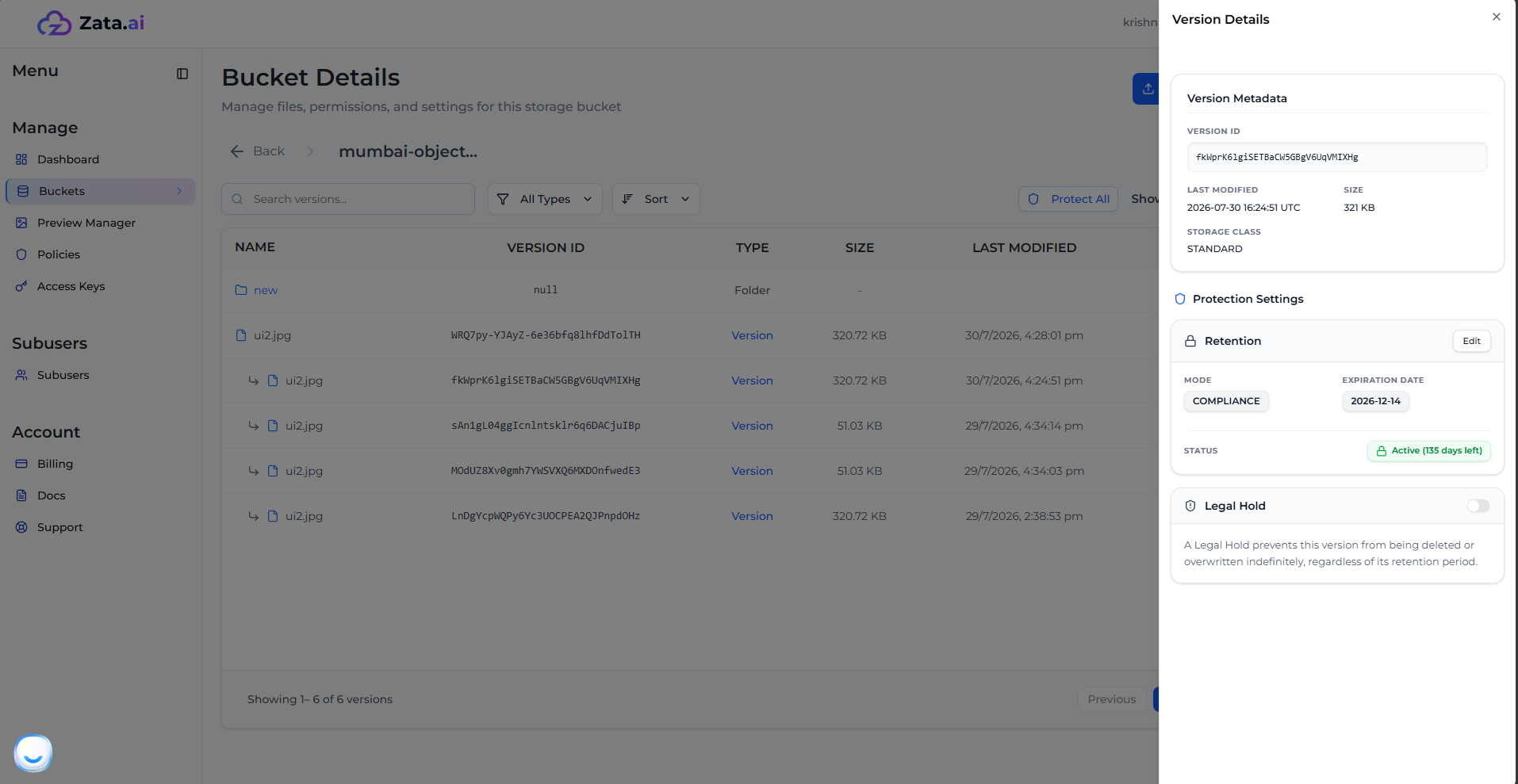
Task: Click the Preview Manager icon
Action: (21, 223)
